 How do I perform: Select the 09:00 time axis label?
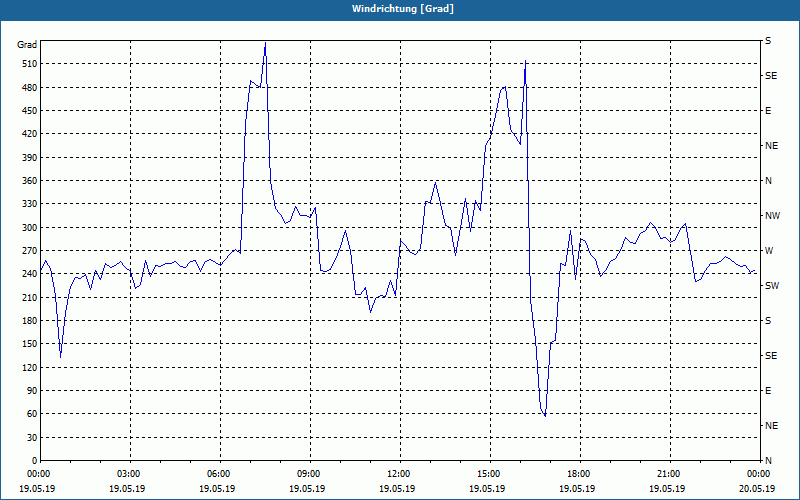(x=307, y=474)
